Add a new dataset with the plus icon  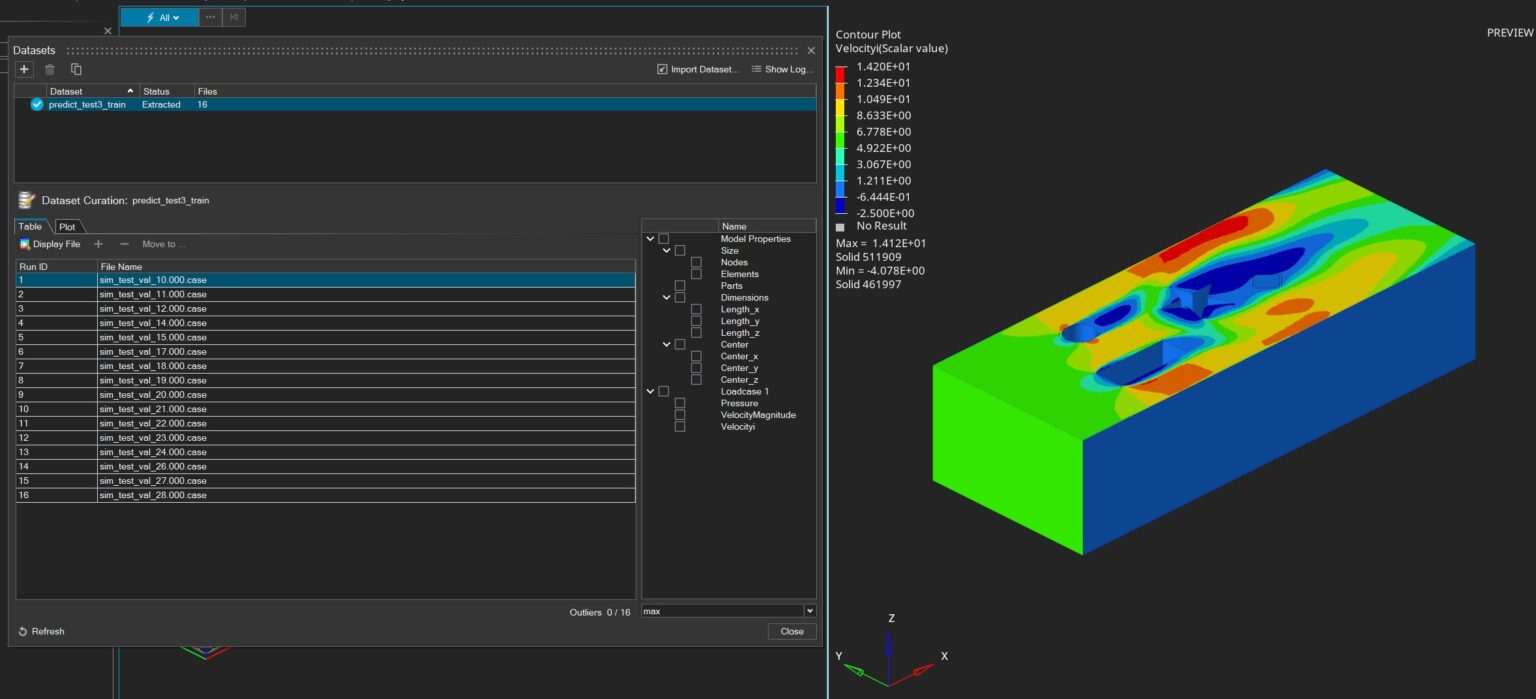[x=24, y=69]
